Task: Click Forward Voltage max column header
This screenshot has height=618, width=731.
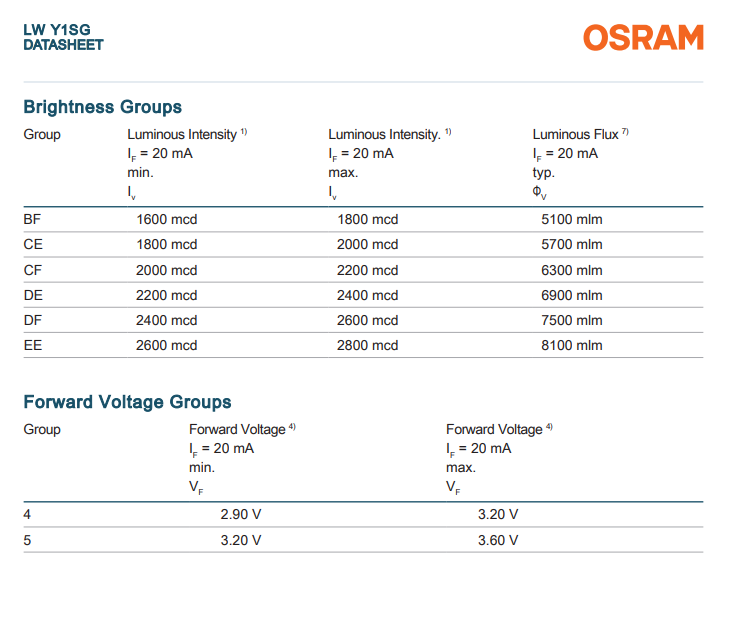Action: [x=499, y=459]
